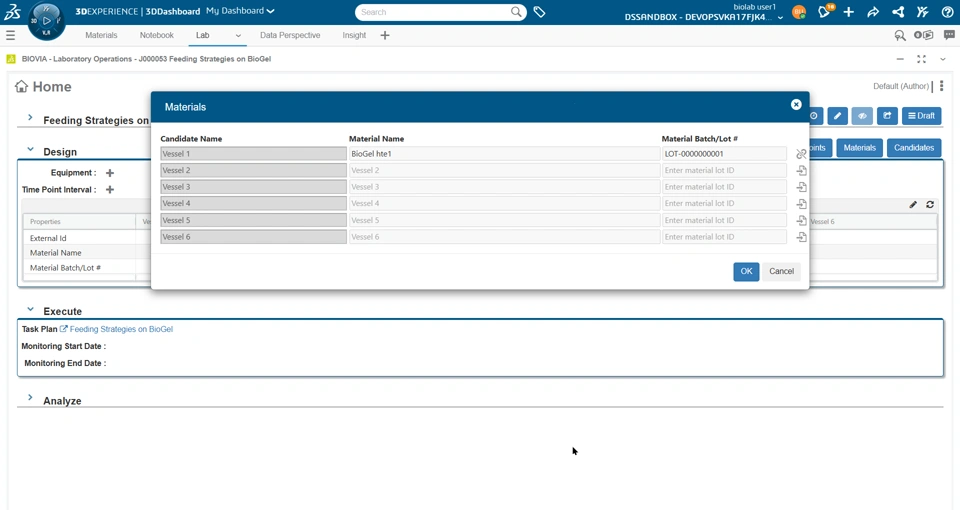This screenshot has height=510, width=960.
Task: Add a new dashboard tab
Action: point(384,36)
